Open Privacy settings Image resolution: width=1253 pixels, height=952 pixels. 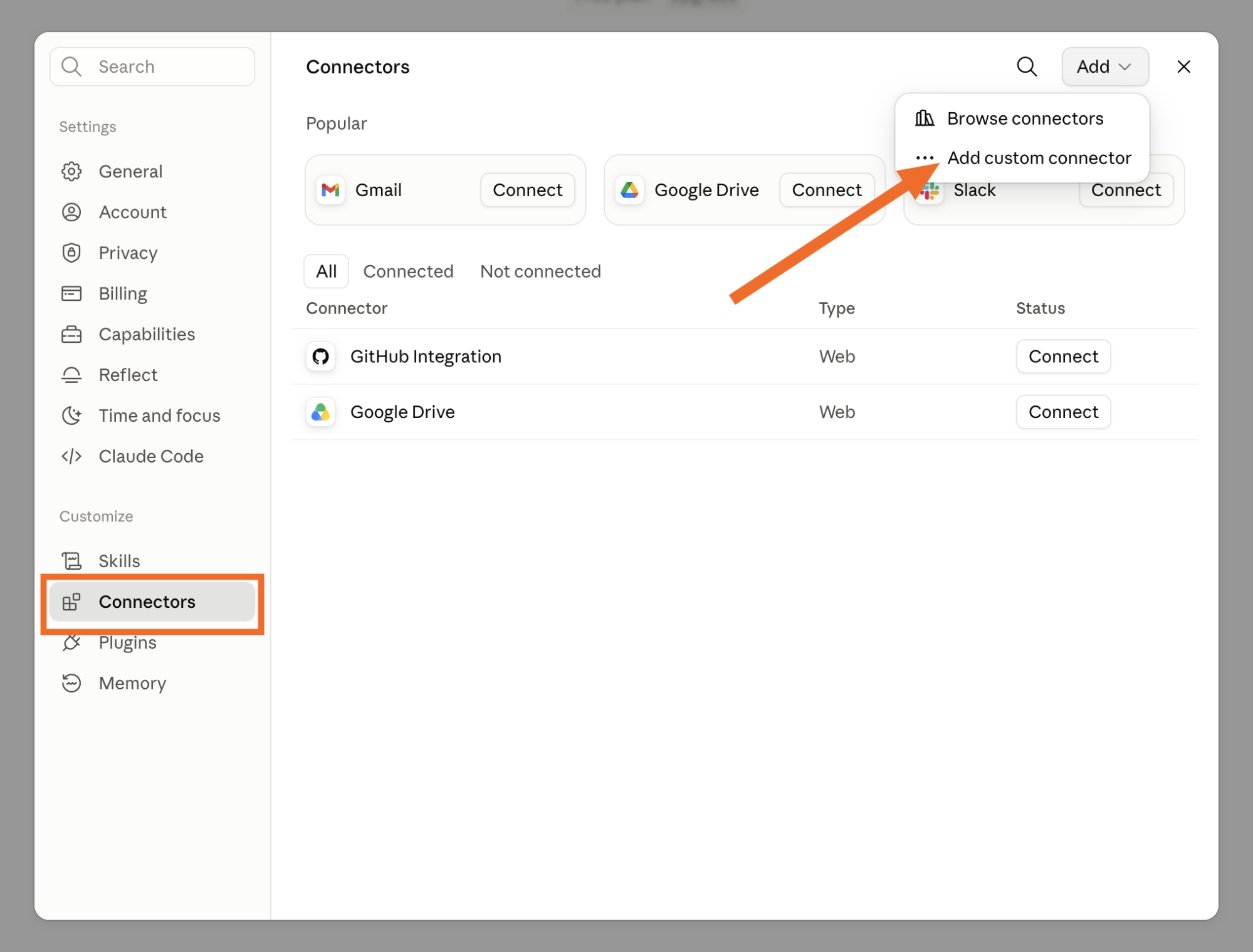click(152, 253)
